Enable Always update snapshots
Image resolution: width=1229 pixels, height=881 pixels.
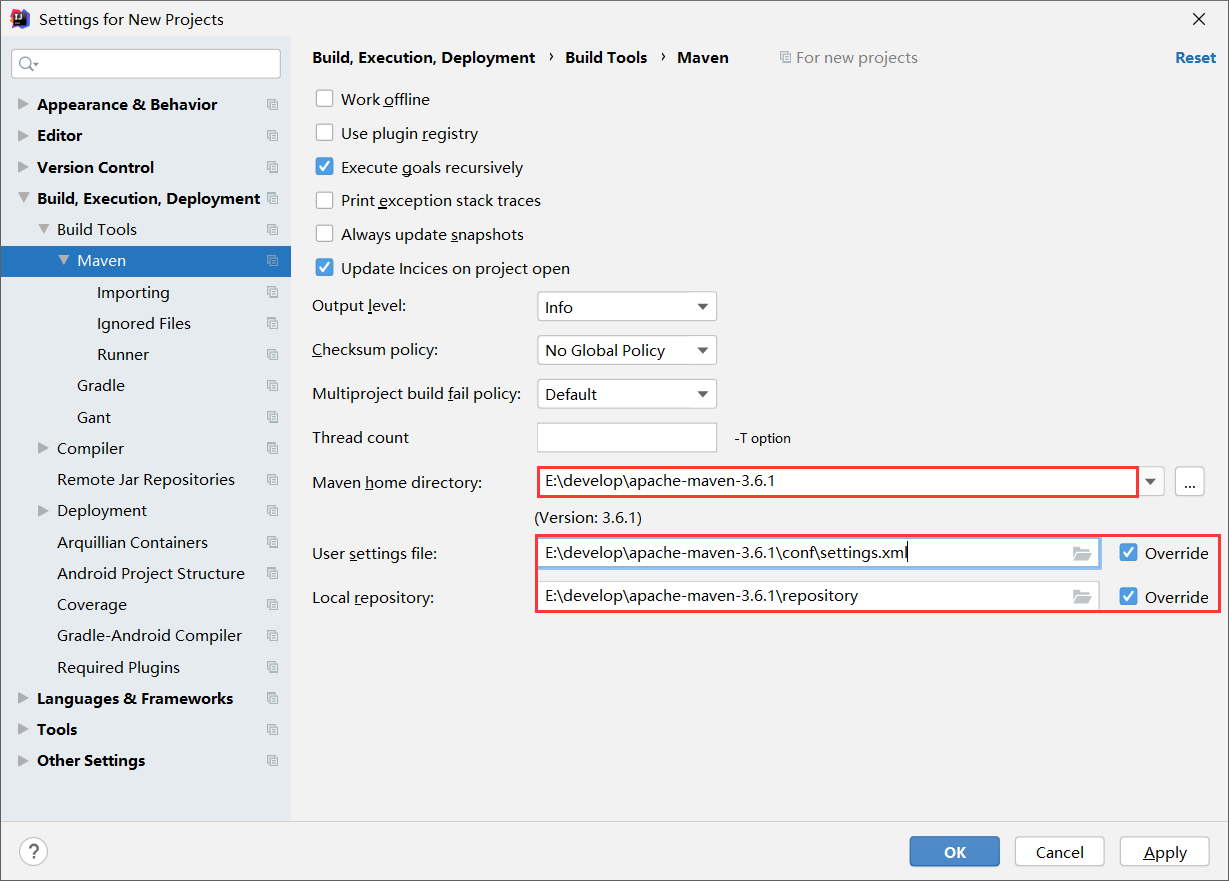click(324, 234)
